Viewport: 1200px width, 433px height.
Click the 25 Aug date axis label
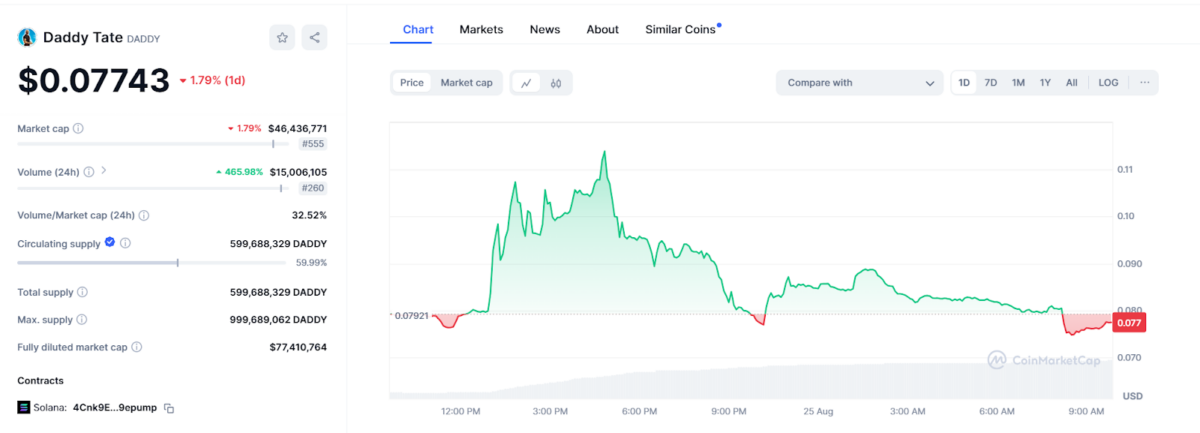pos(818,411)
